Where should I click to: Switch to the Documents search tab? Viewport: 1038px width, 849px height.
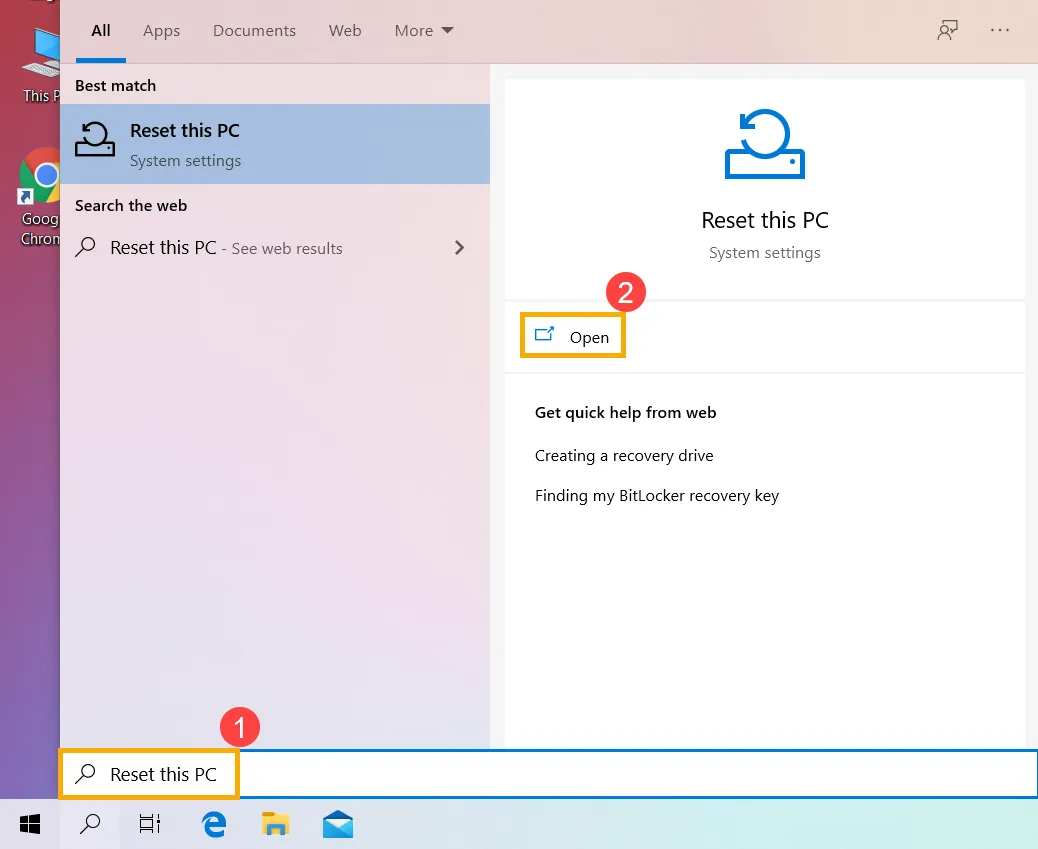tap(254, 30)
